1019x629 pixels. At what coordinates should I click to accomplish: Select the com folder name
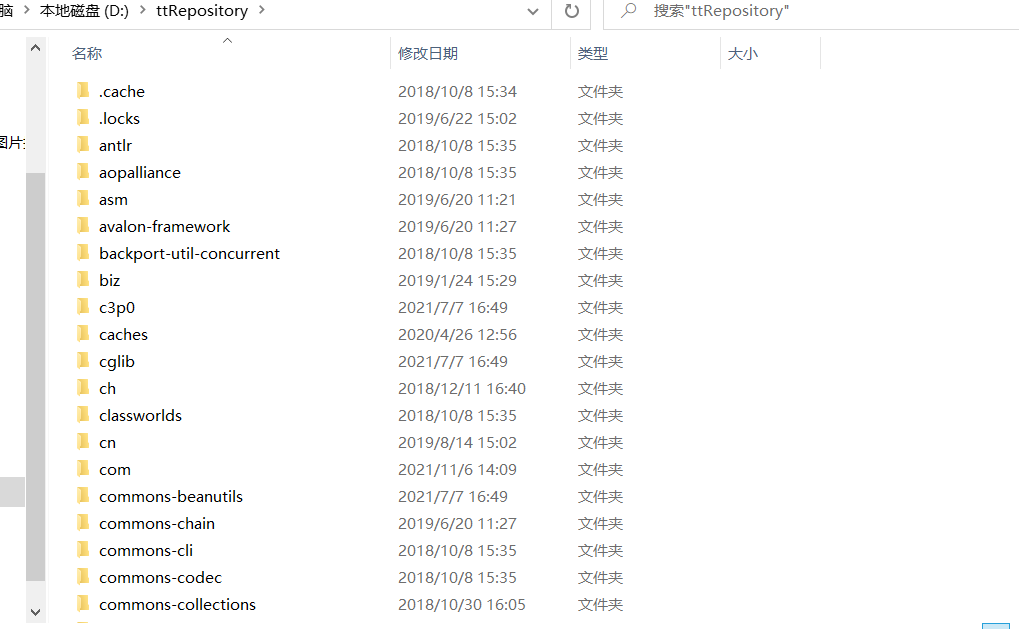115,469
